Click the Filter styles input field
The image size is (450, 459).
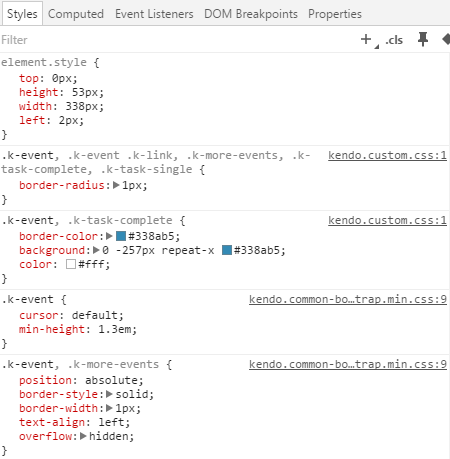177,40
